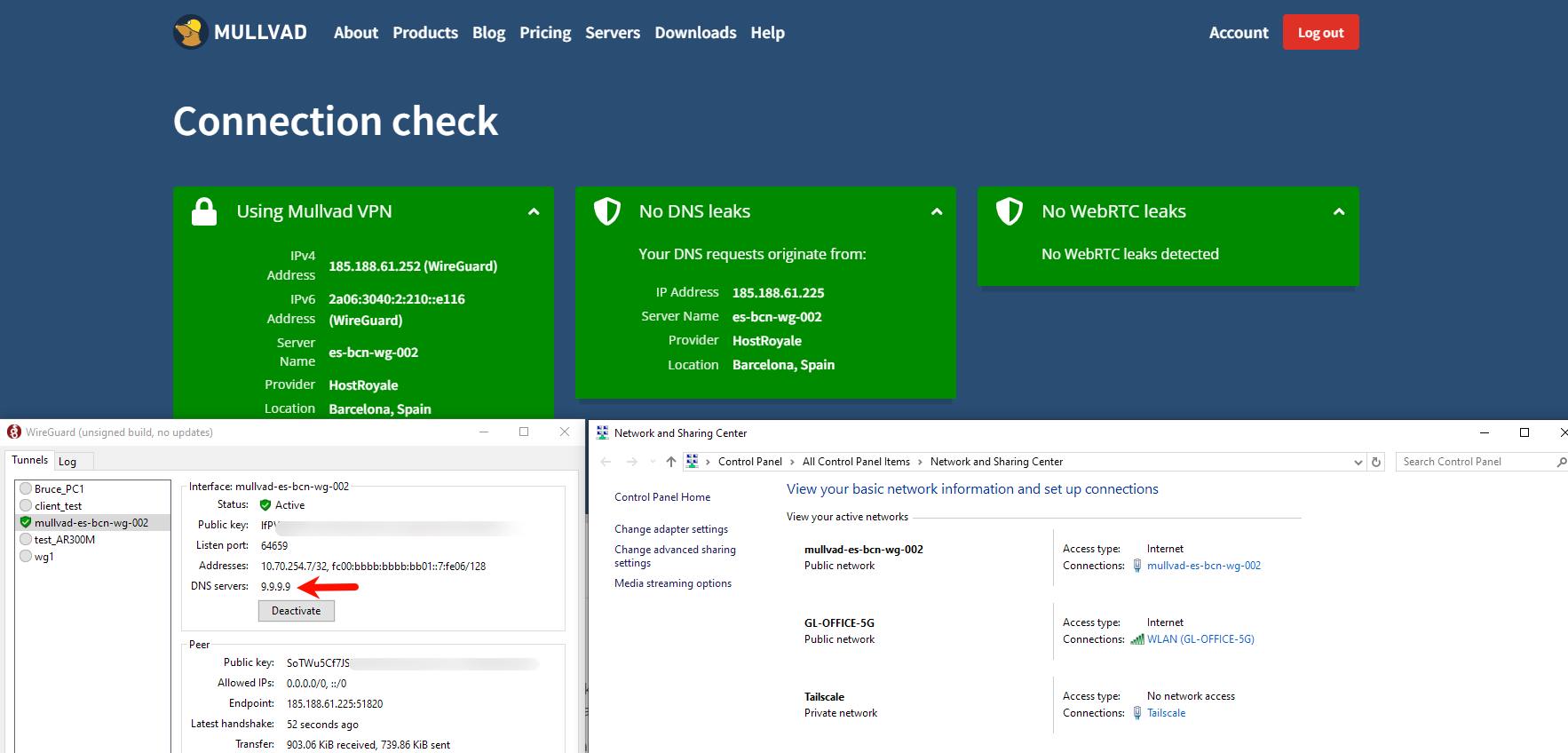This screenshot has width=1568, height=753.
Task: Select the Bruce_PC1 tunnel
Action: coord(59,489)
